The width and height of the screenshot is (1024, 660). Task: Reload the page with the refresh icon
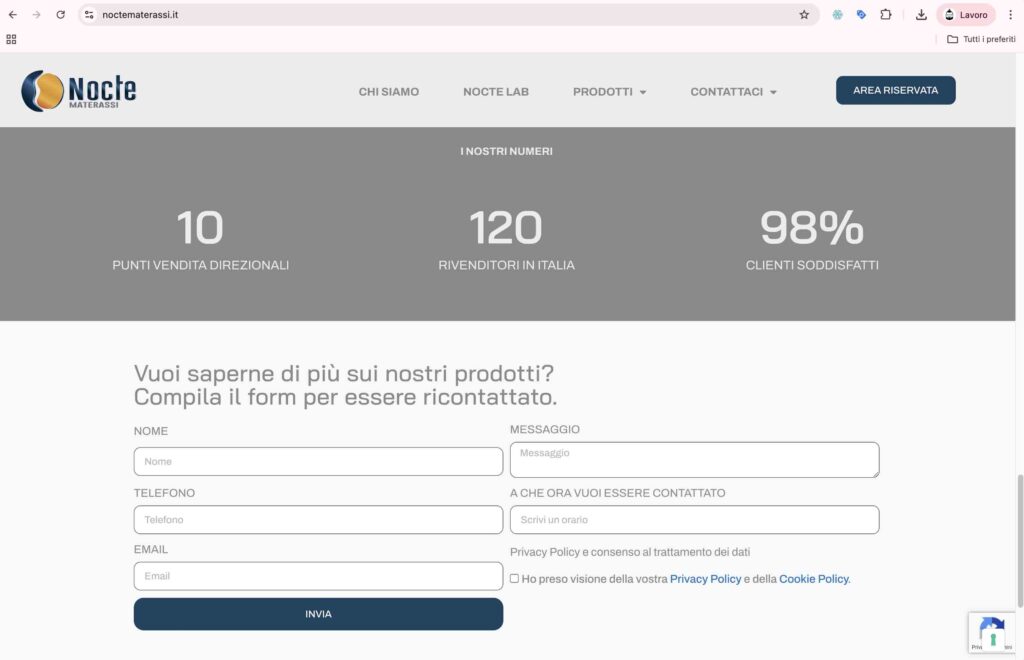(60, 15)
